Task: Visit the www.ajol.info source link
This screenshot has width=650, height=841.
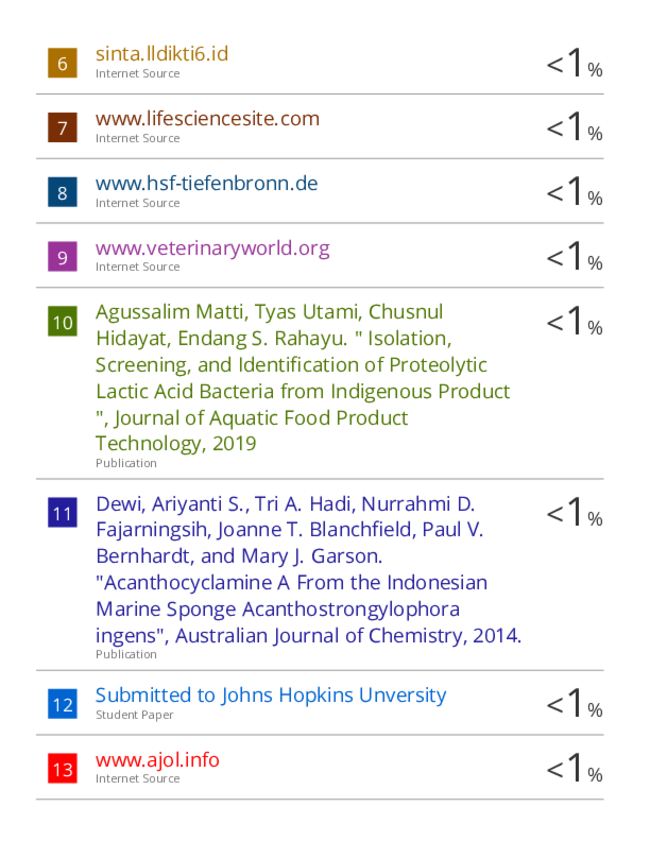Action: (x=157, y=760)
